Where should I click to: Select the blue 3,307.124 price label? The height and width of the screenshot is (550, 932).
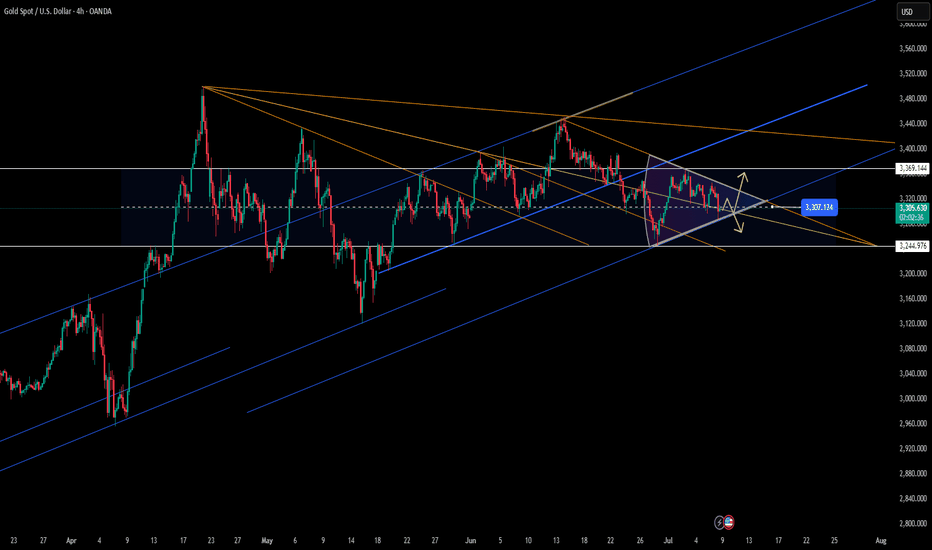[x=819, y=207]
